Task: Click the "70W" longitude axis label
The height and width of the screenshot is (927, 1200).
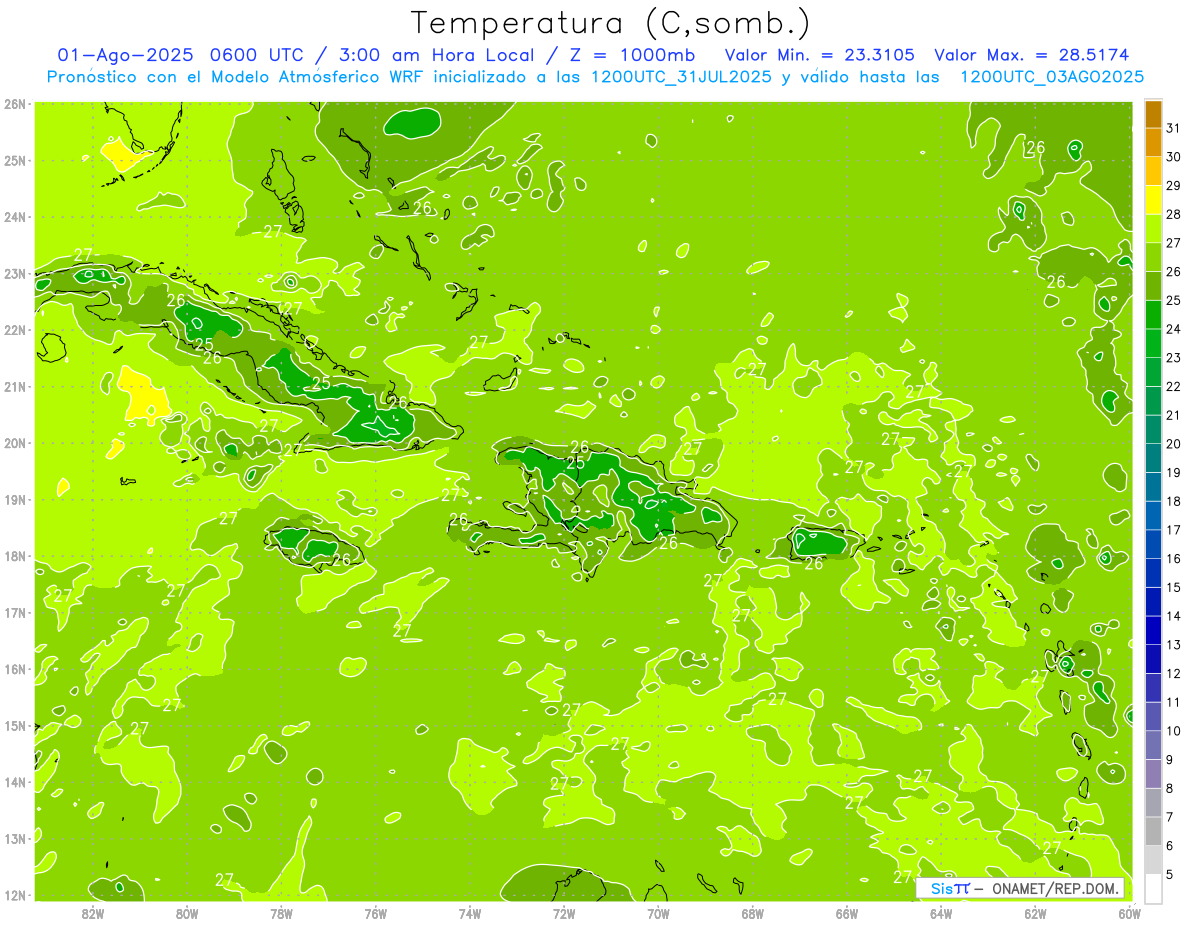Action: (x=658, y=914)
